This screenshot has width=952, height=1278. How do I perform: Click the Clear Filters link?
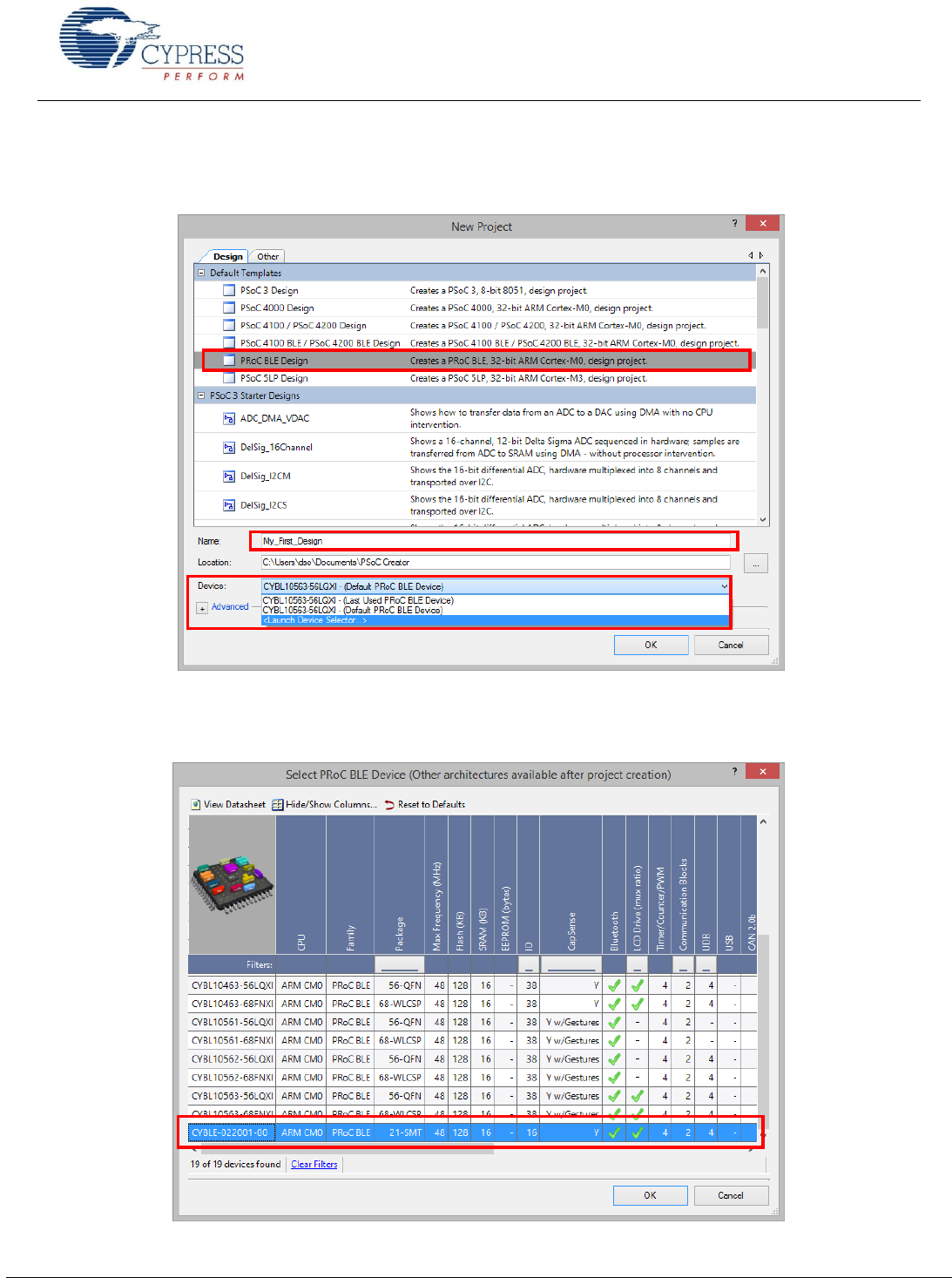314,1164
